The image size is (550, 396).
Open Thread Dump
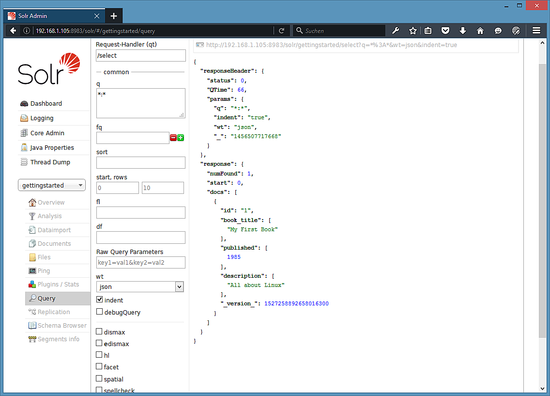(x=45, y=162)
